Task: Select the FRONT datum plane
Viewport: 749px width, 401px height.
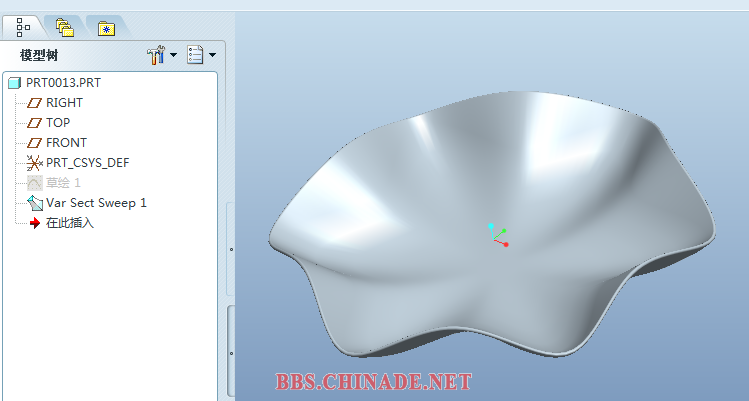Action: tap(66, 143)
